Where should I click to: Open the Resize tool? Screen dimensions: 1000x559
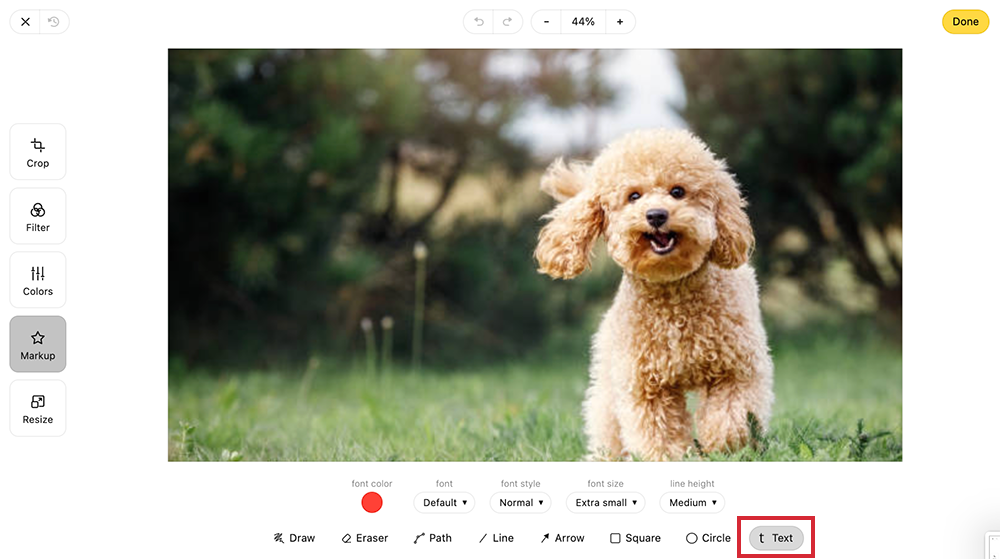click(x=38, y=408)
